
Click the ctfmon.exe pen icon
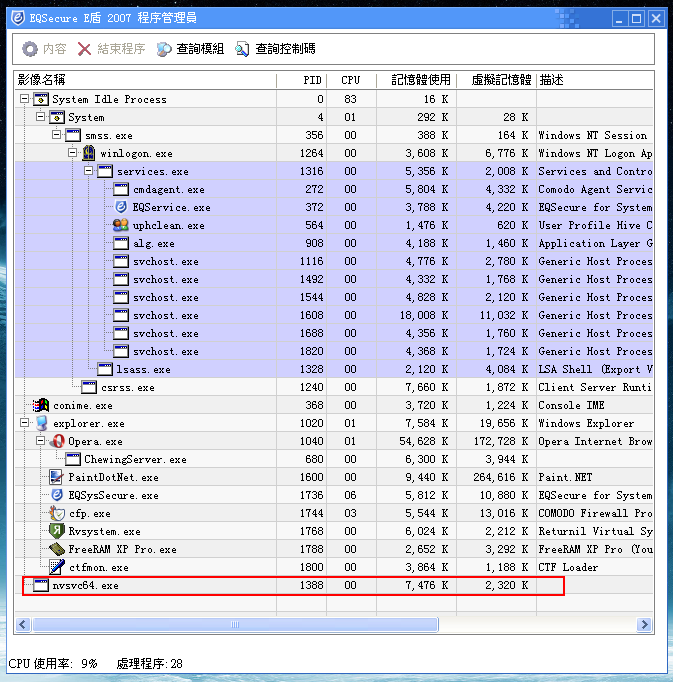tap(57, 567)
